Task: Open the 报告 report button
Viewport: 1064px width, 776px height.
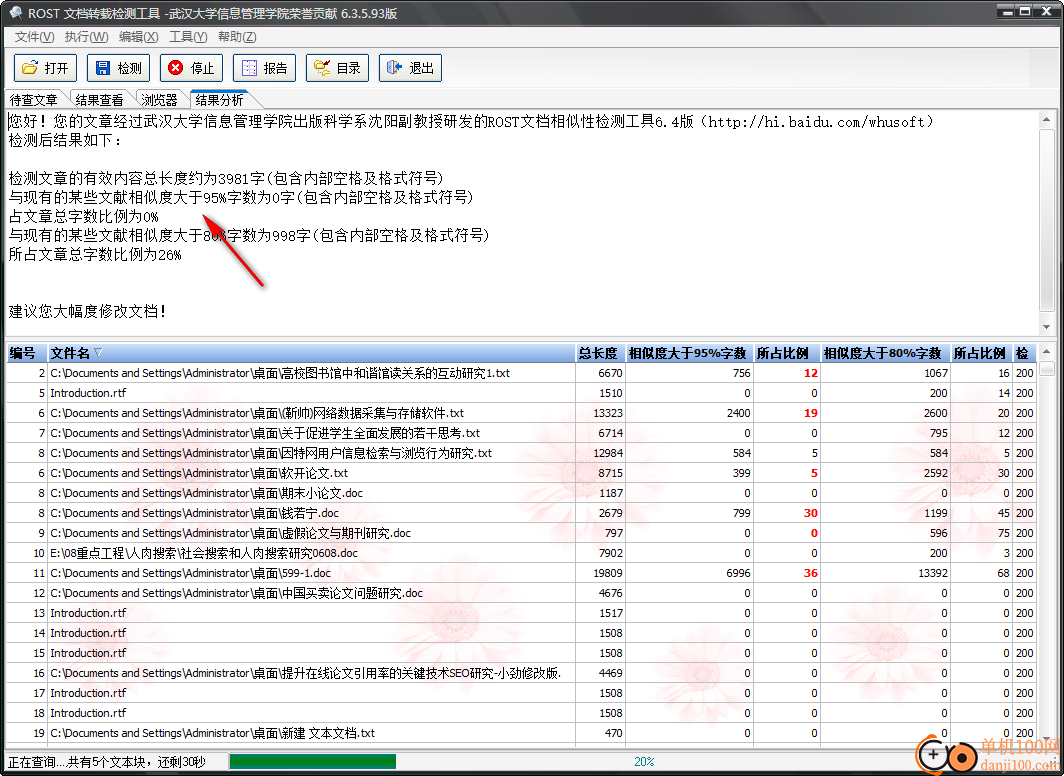Action: pos(264,68)
